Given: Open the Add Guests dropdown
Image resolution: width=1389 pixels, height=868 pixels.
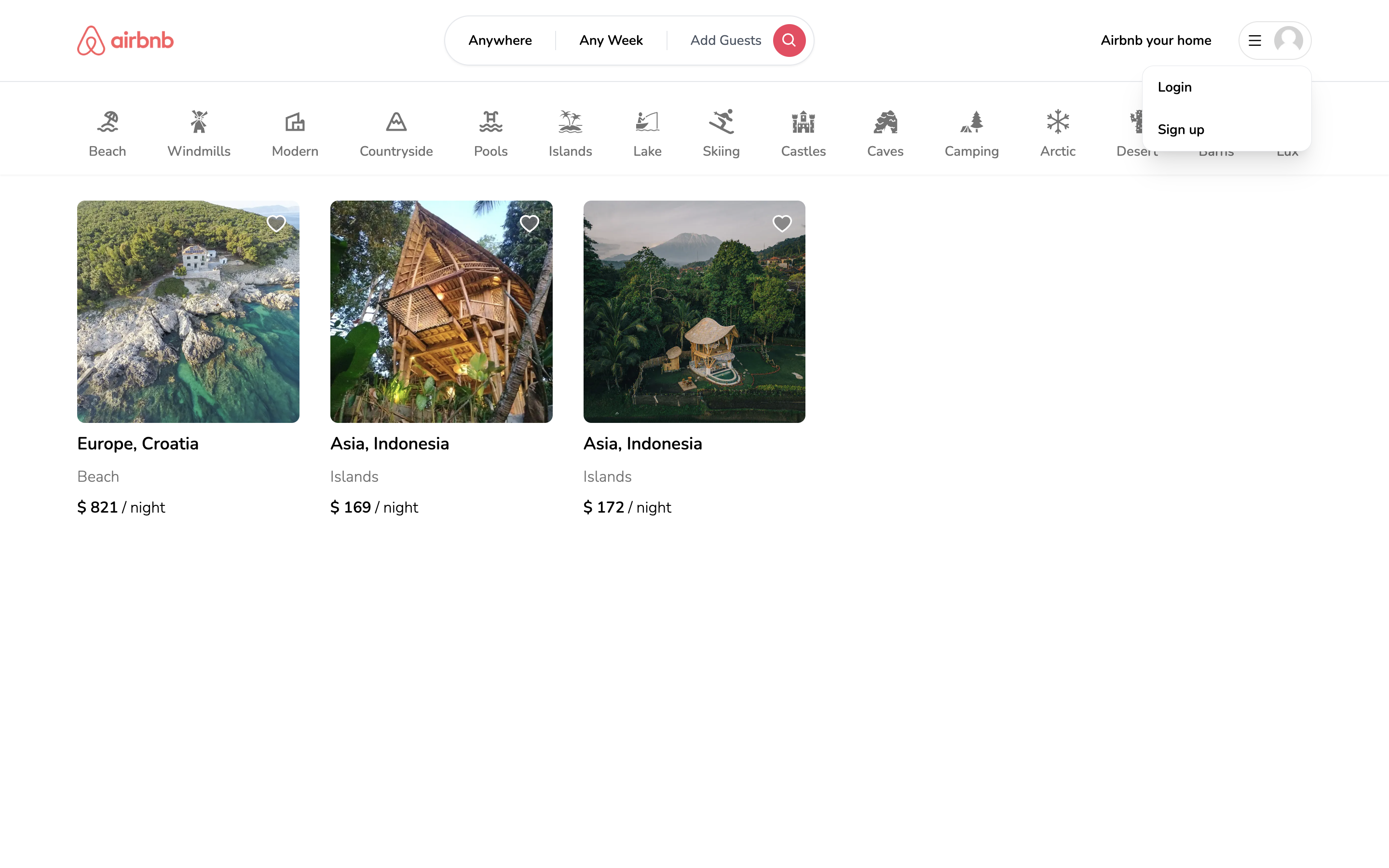Looking at the screenshot, I should click(x=726, y=40).
